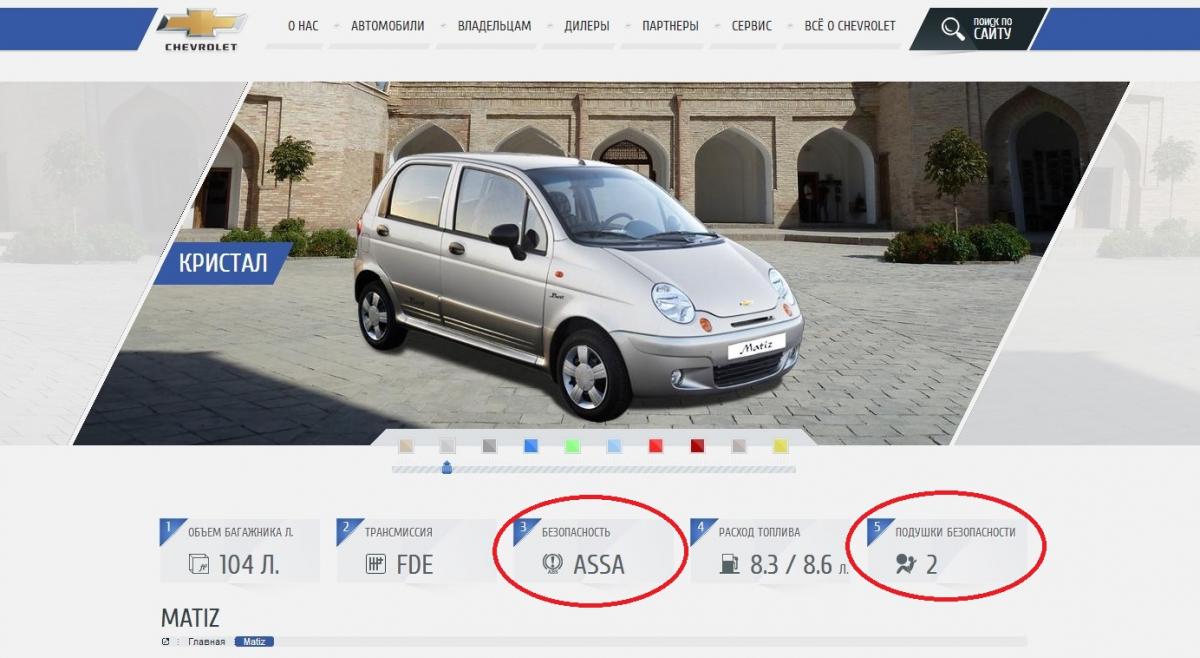Image resolution: width=1200 pixels, height=658 pixels.
Task: Expand the Всё о Chevrolet menu
Action: 850,26
